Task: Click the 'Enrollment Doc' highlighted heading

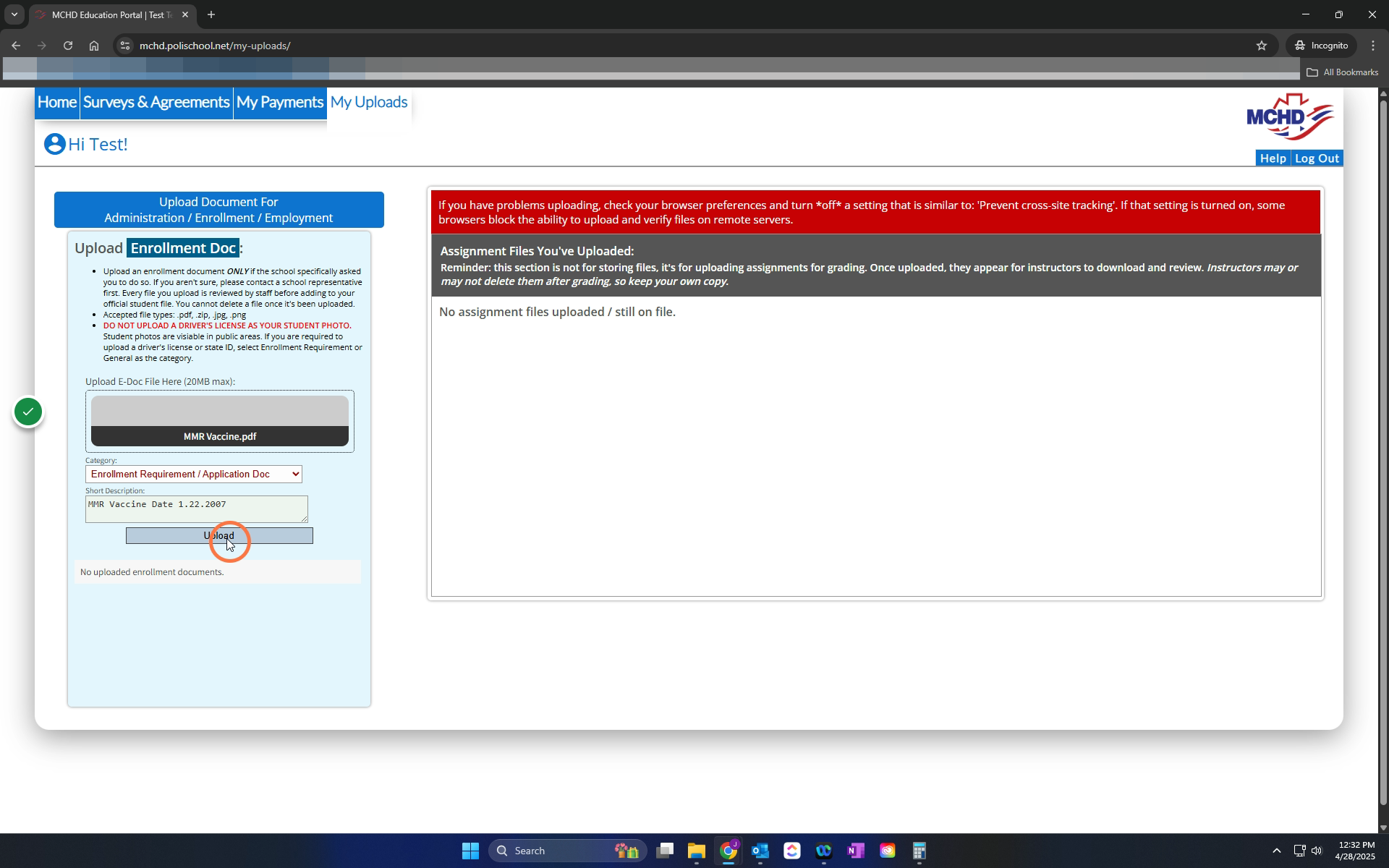Action: click(183, 248)
